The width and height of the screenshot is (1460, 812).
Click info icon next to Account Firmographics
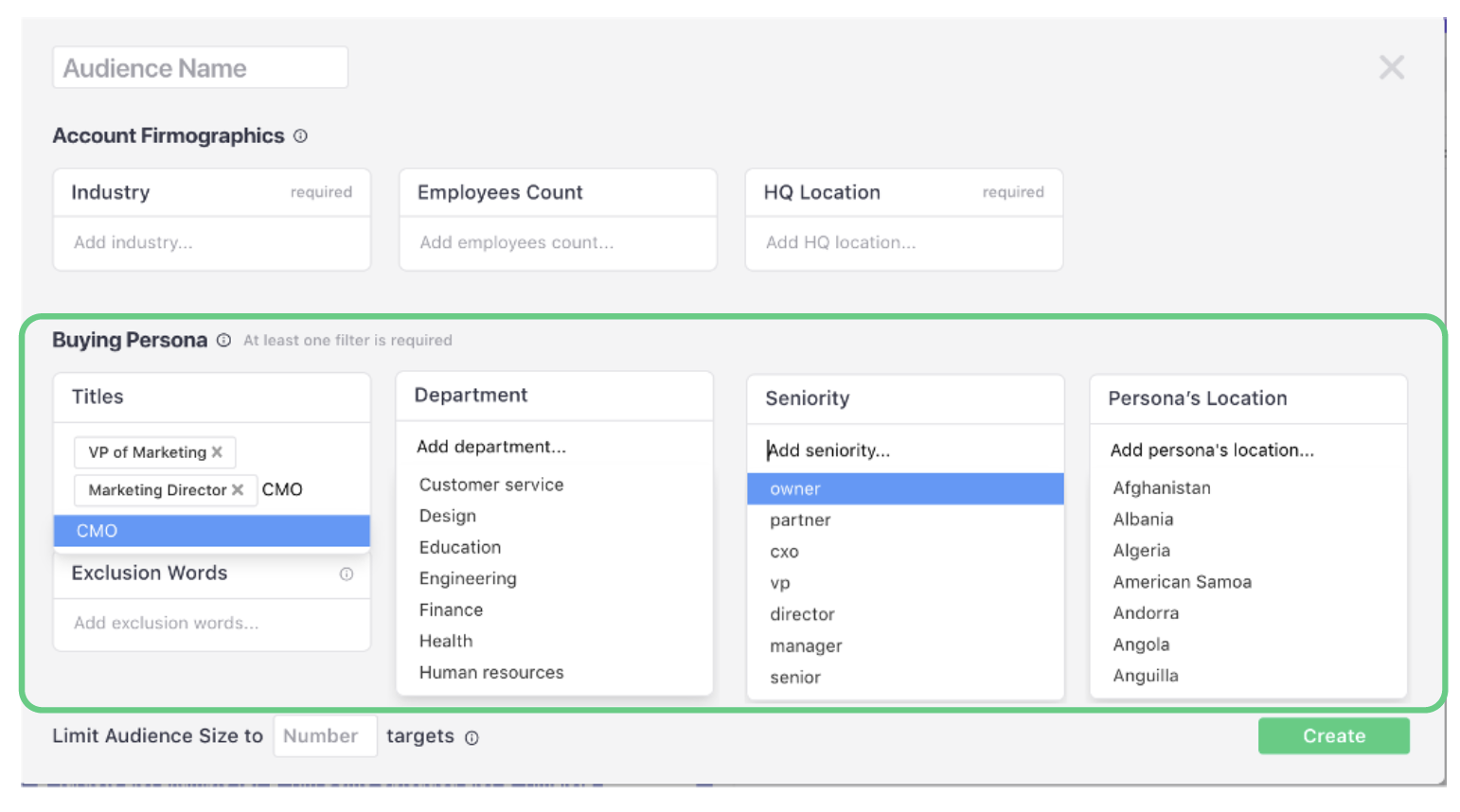[x=300, y=136]
